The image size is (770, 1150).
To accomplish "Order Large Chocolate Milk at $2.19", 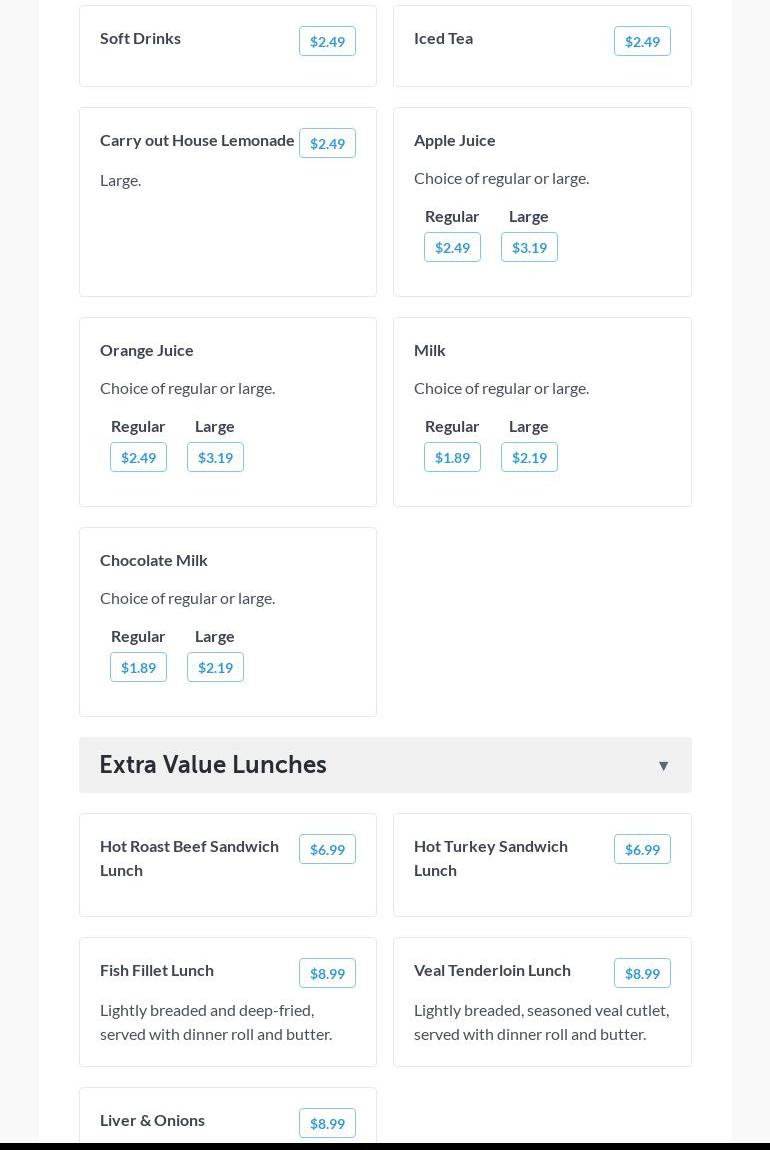I will click(215, 667).
